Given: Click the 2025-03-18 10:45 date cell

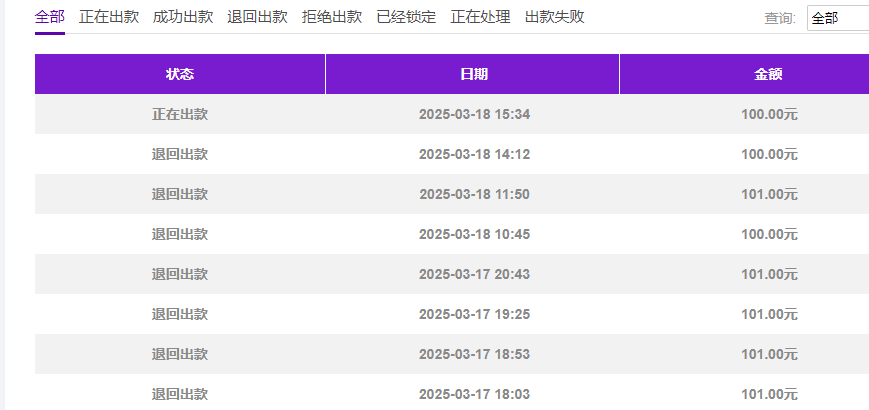Looking at the screenshot, I should point(474,234).
